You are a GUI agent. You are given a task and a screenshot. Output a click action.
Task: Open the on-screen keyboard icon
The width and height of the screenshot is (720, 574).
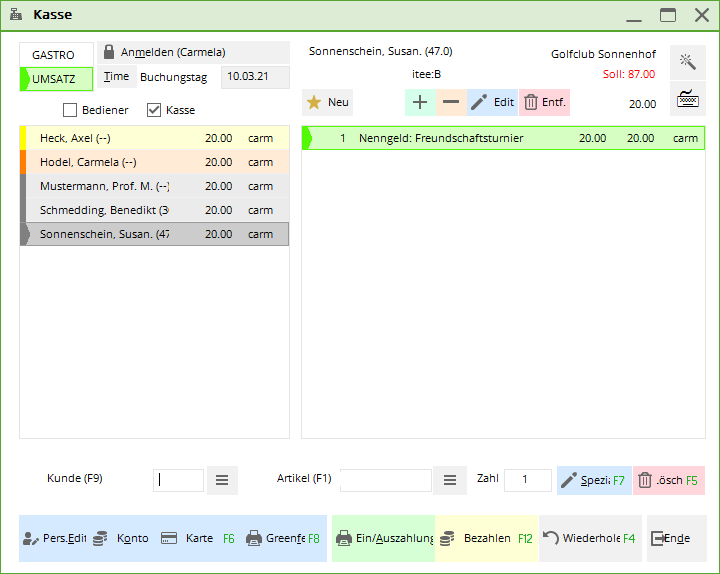click(687, 99)
